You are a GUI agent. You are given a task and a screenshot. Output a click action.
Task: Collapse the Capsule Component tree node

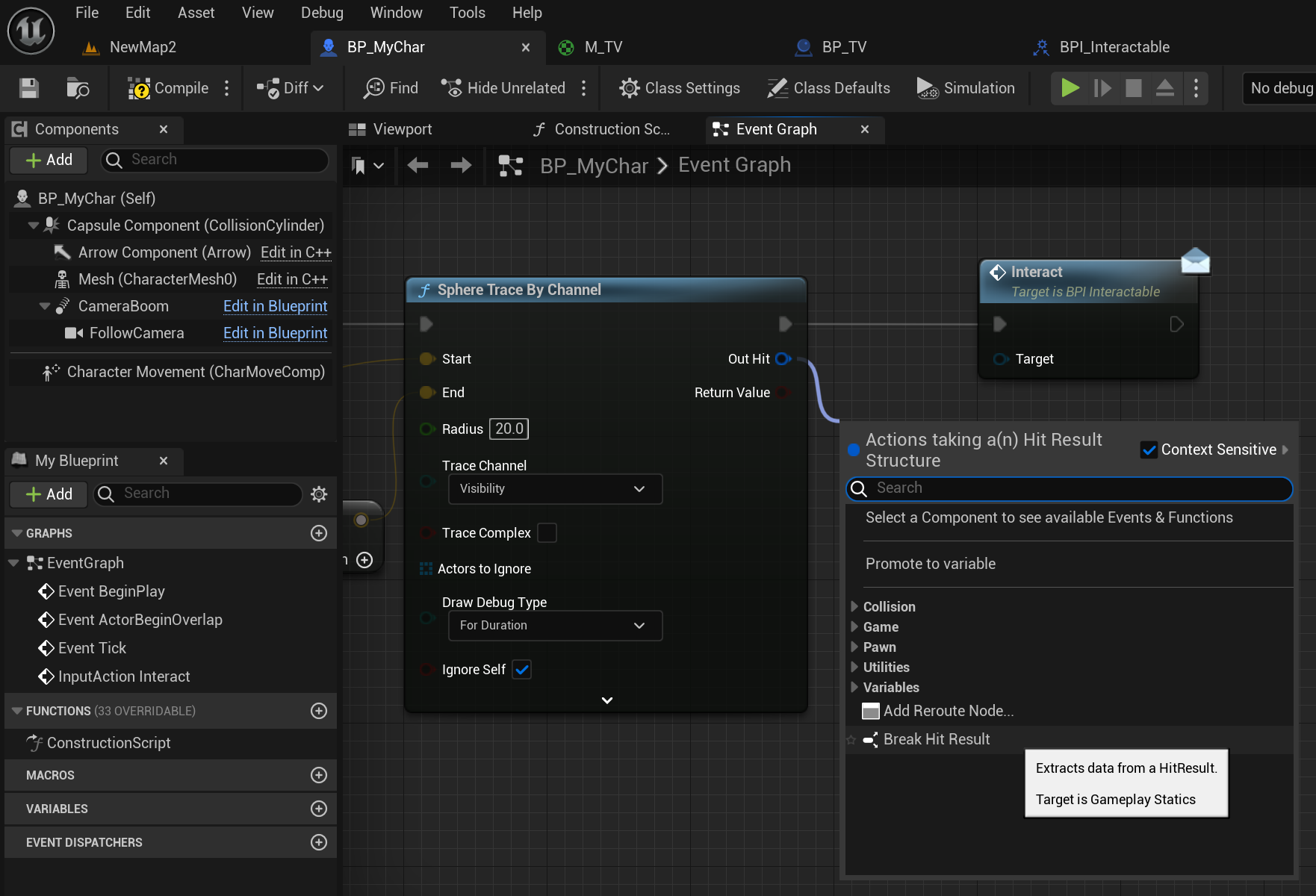coord(33,225)
